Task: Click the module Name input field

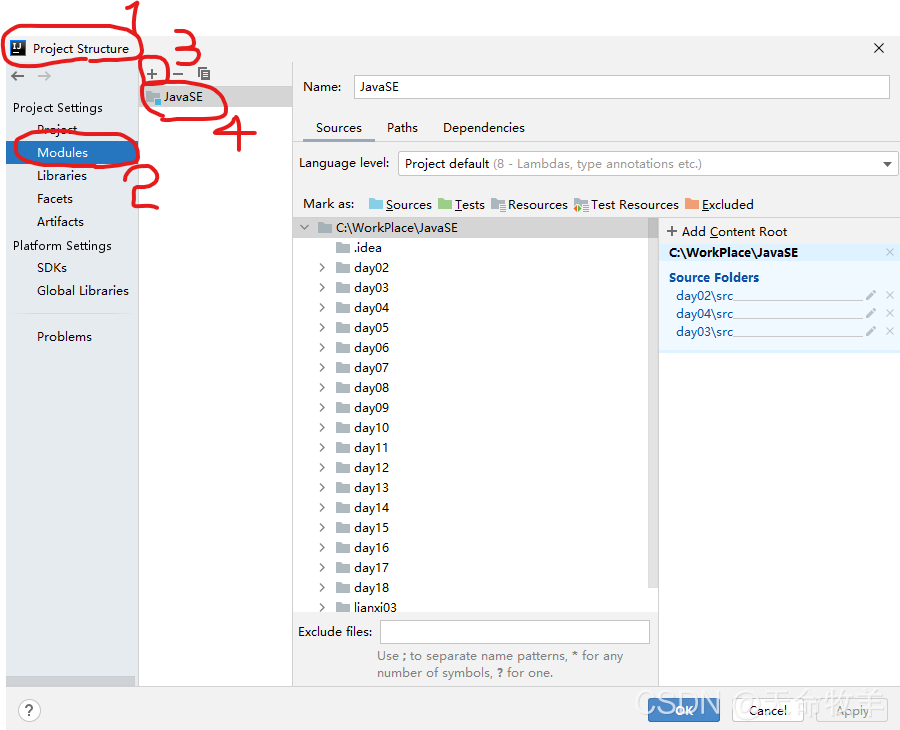Action: 622,87
